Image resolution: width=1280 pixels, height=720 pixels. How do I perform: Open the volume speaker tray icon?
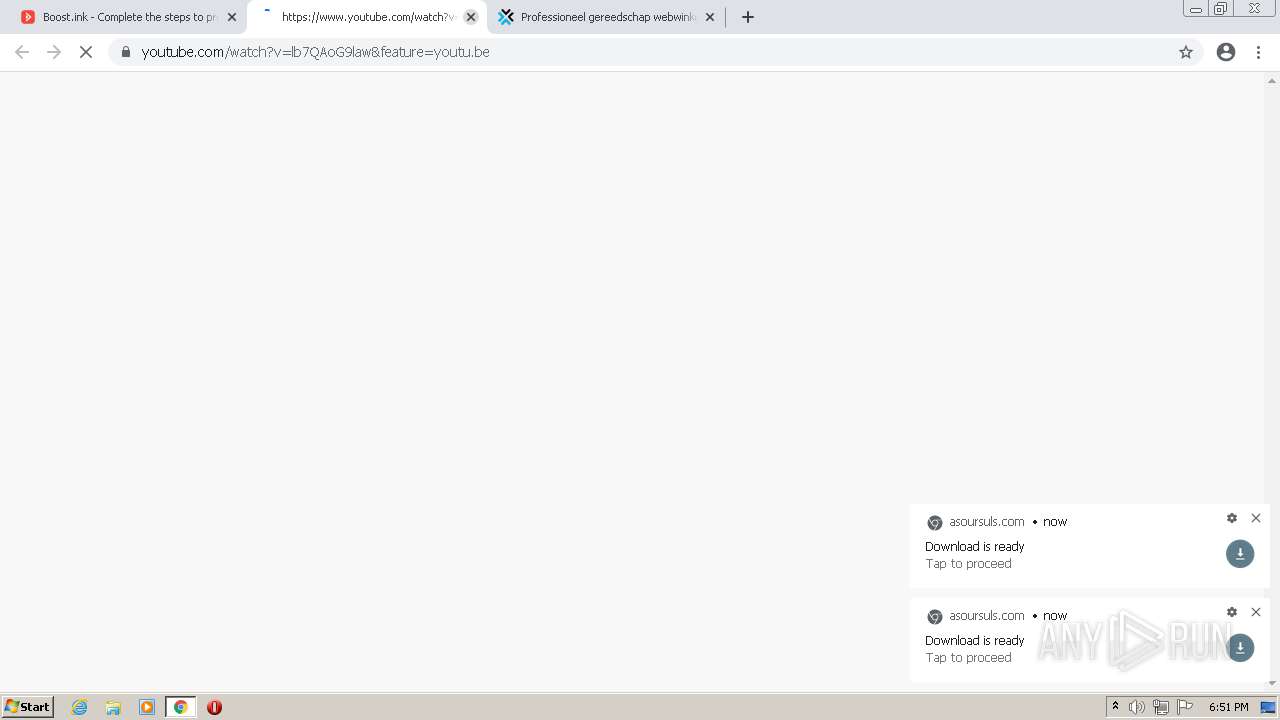(1137, 707)
